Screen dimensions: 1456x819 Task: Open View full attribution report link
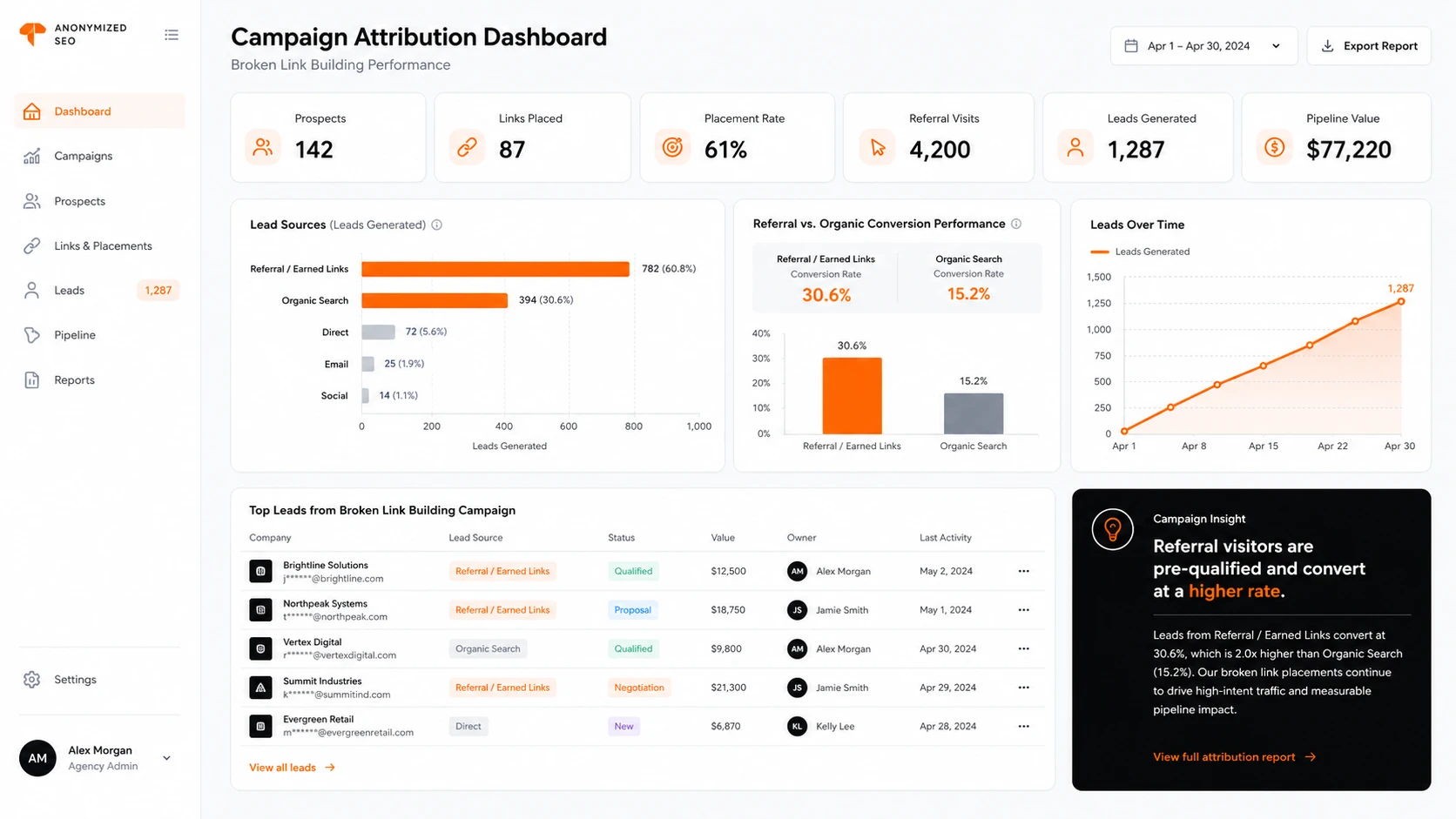click(x=1235, y=757)
